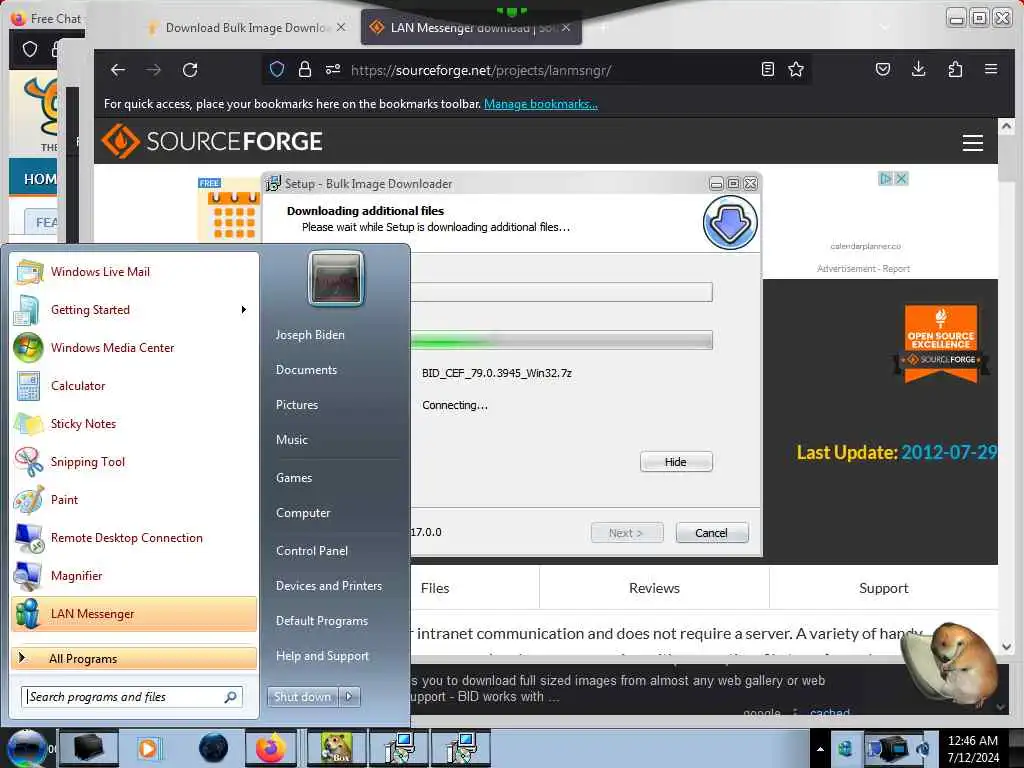1024x768 pixels.
Task: Open the Reviews tab on SourceForge
Action: pos(654,588)
